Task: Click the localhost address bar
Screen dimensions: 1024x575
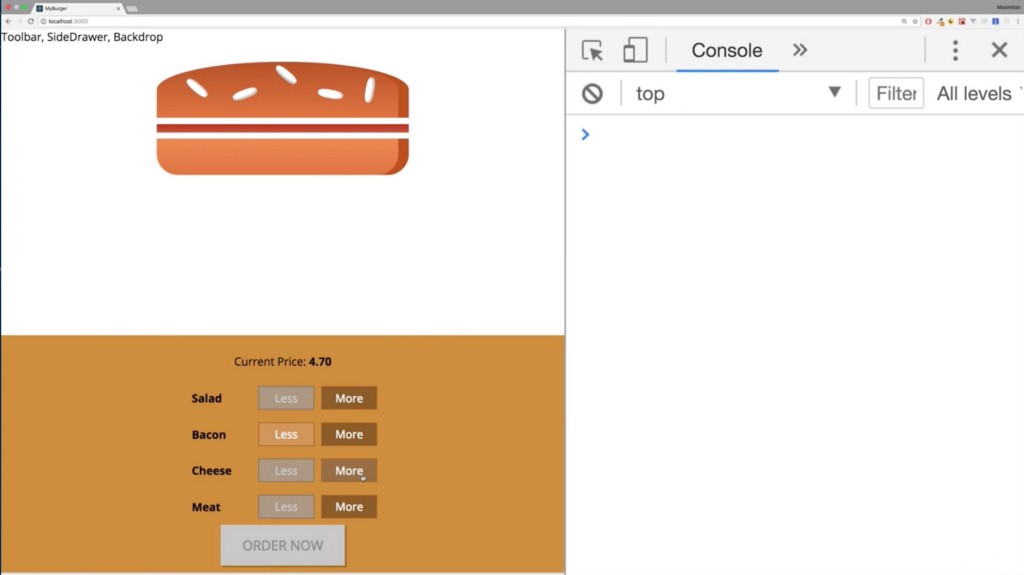Action: [457, 21]
